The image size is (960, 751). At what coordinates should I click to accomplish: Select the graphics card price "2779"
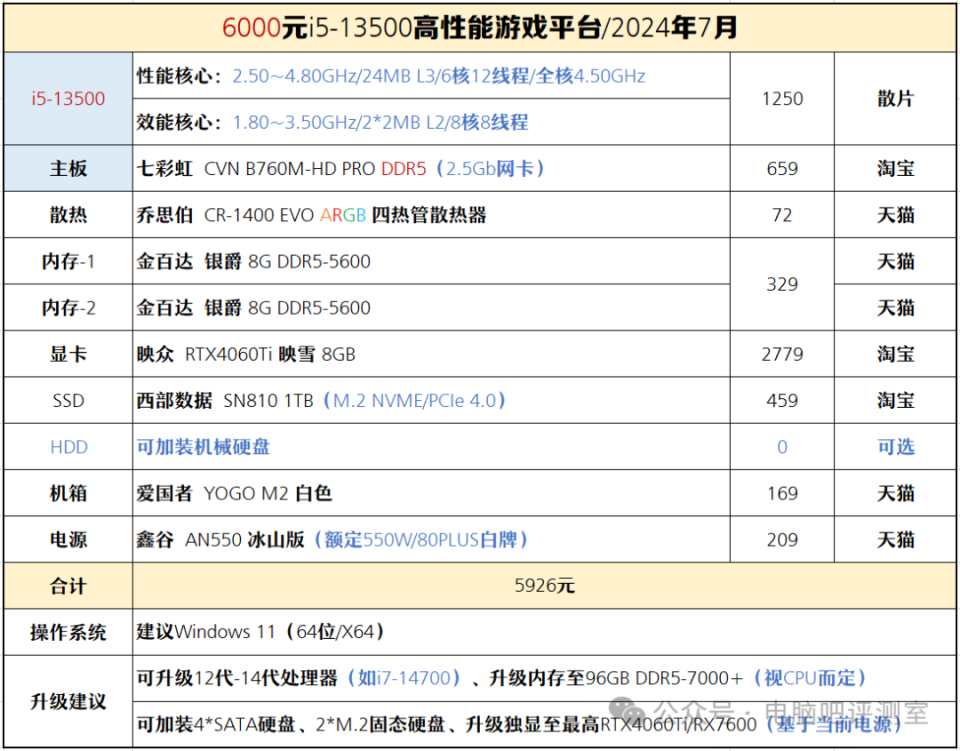click(x=782, y=354)
